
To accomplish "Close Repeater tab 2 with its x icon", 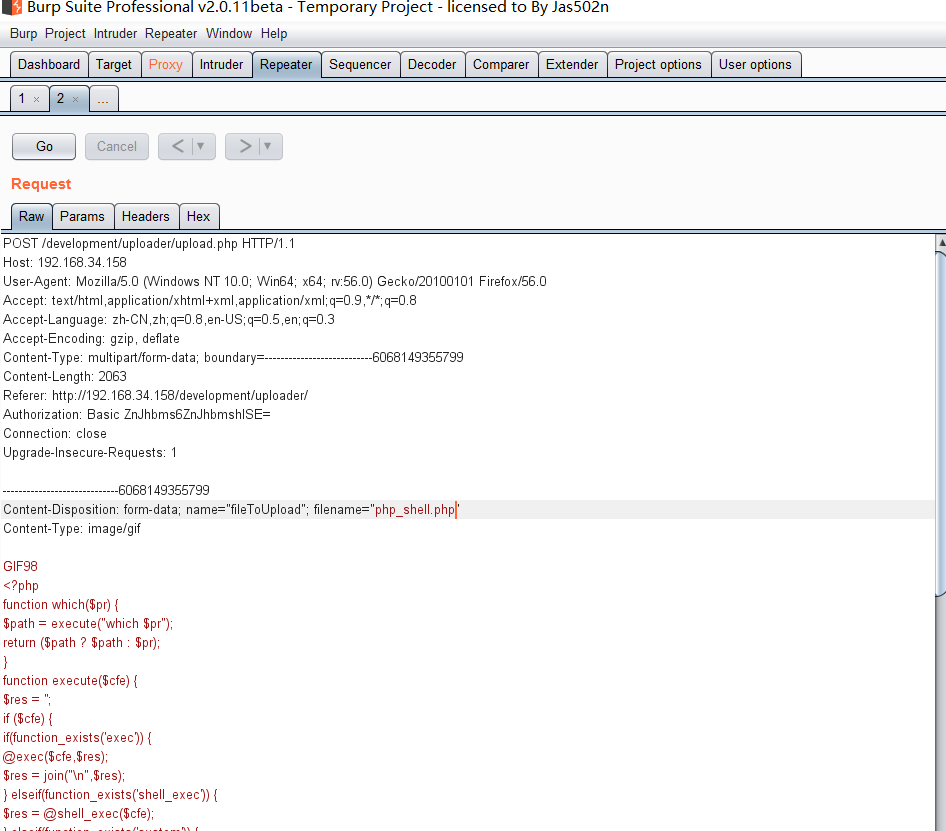I will (x=75, y=100).
